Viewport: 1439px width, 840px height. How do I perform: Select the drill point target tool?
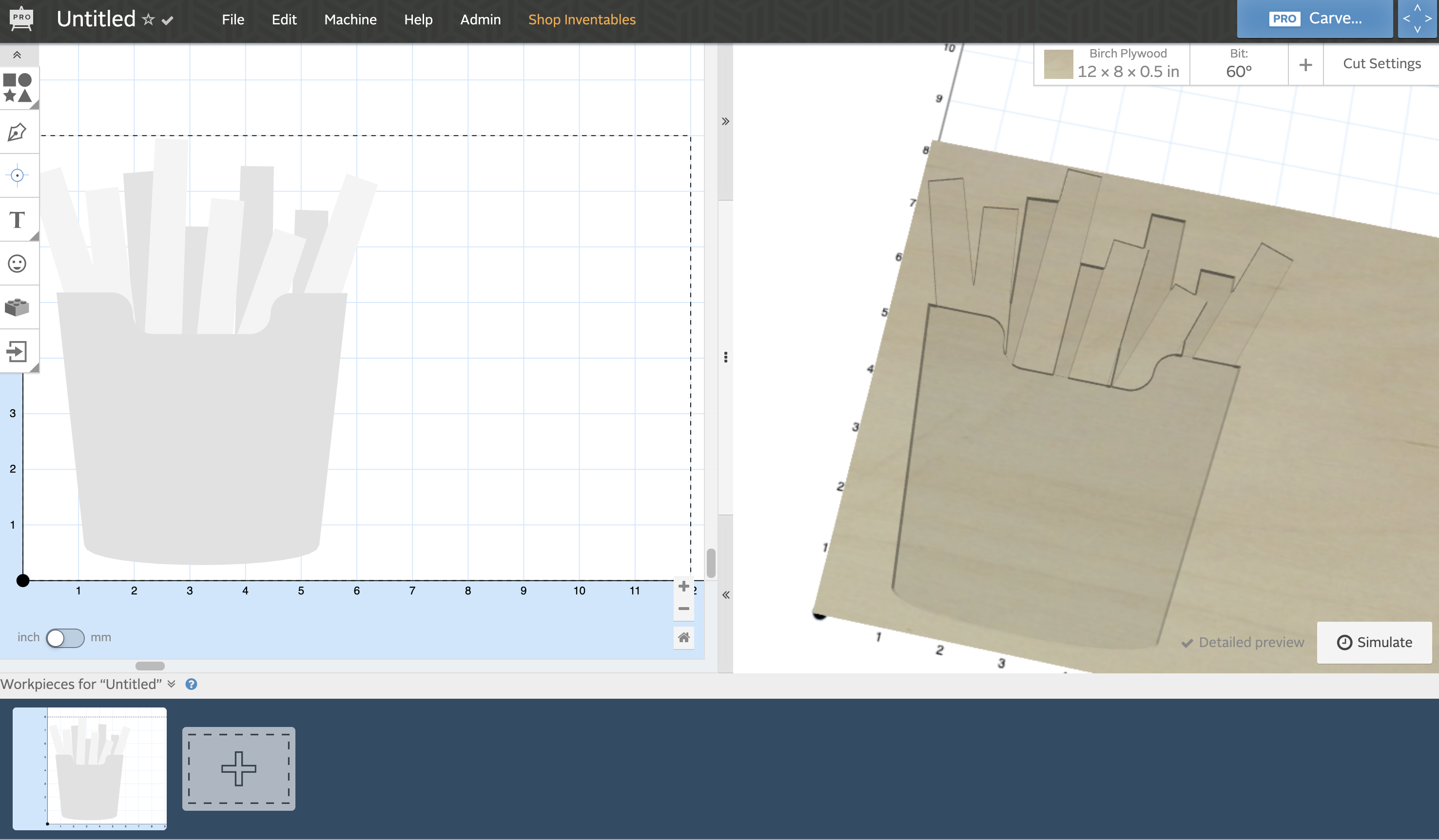pyautogui.click(x=18, y=176)
